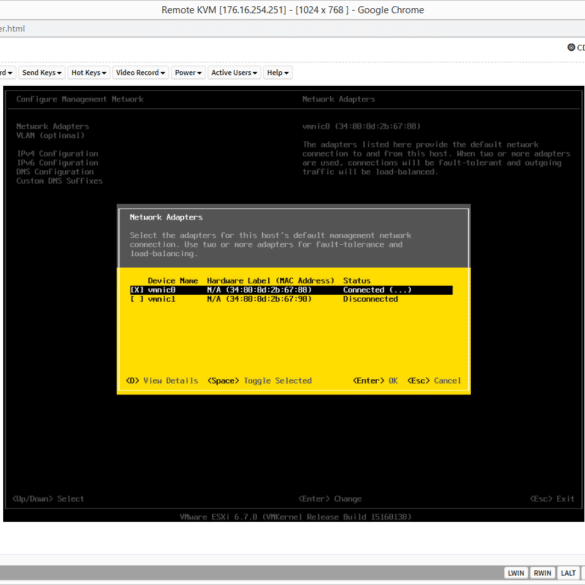This screenshot has height=585, width=585.
Task: Click the <Esc> Cancel hint in dialog
Action: point(434,381)
